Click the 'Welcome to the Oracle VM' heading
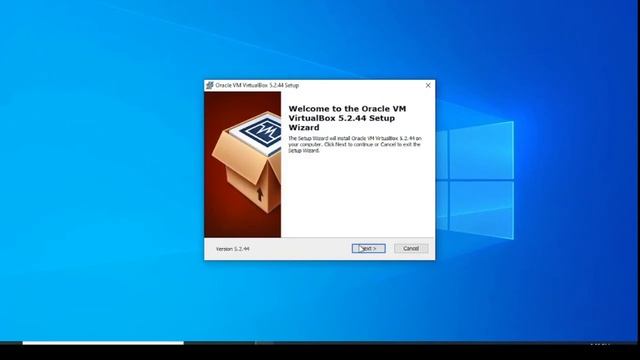Image resolution: width=640 pixels, height=360 pixels. [347, 118]
